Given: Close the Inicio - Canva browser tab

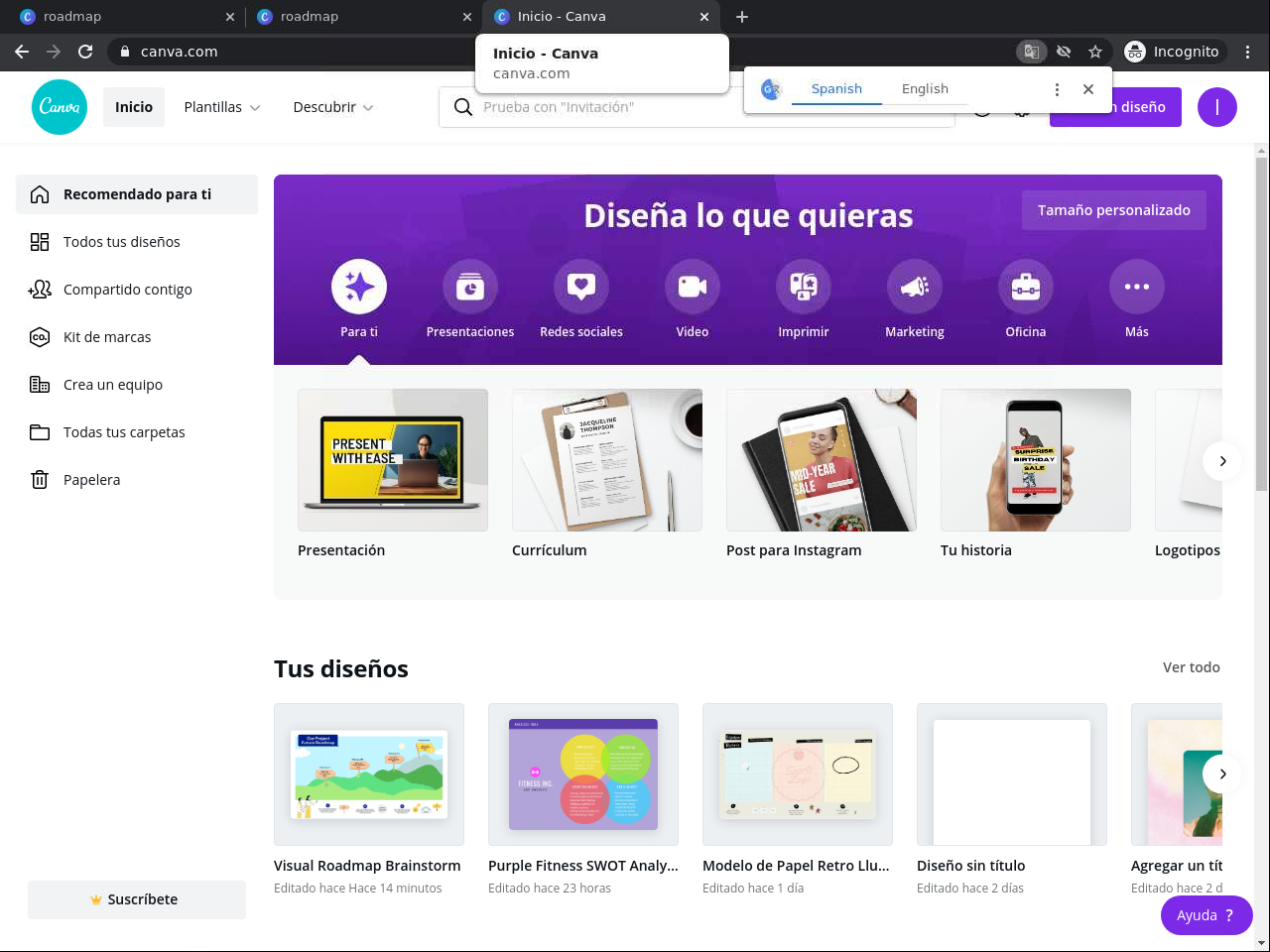Looking at the screenshot, I should tap(704, 17).
